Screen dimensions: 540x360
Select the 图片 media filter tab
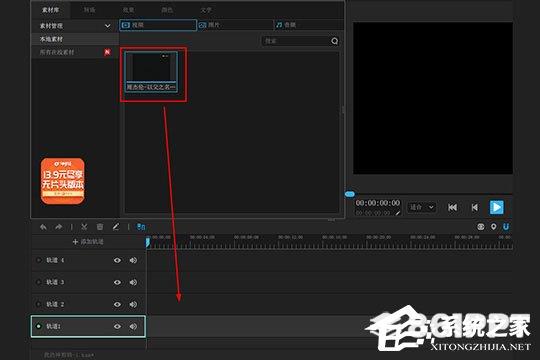pos(235,25)
